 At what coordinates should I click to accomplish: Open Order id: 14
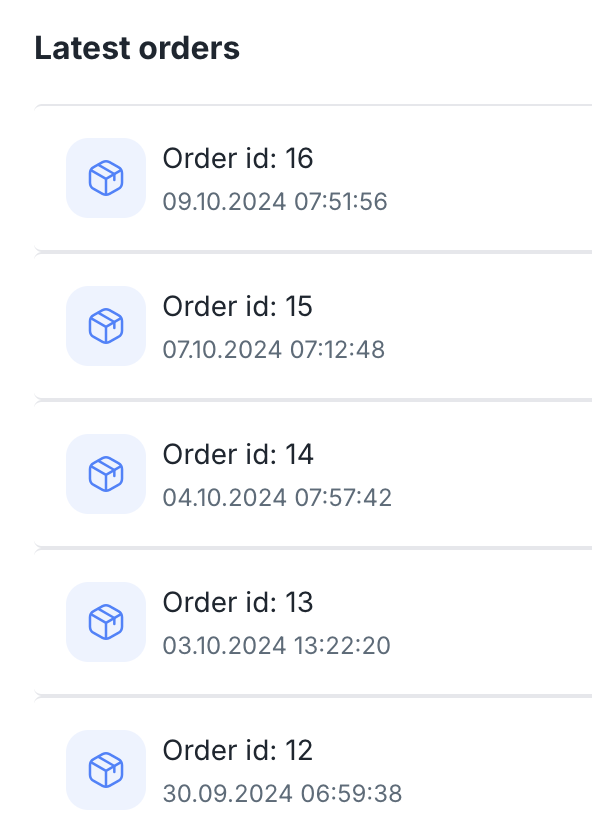click(x=238, y=454)
